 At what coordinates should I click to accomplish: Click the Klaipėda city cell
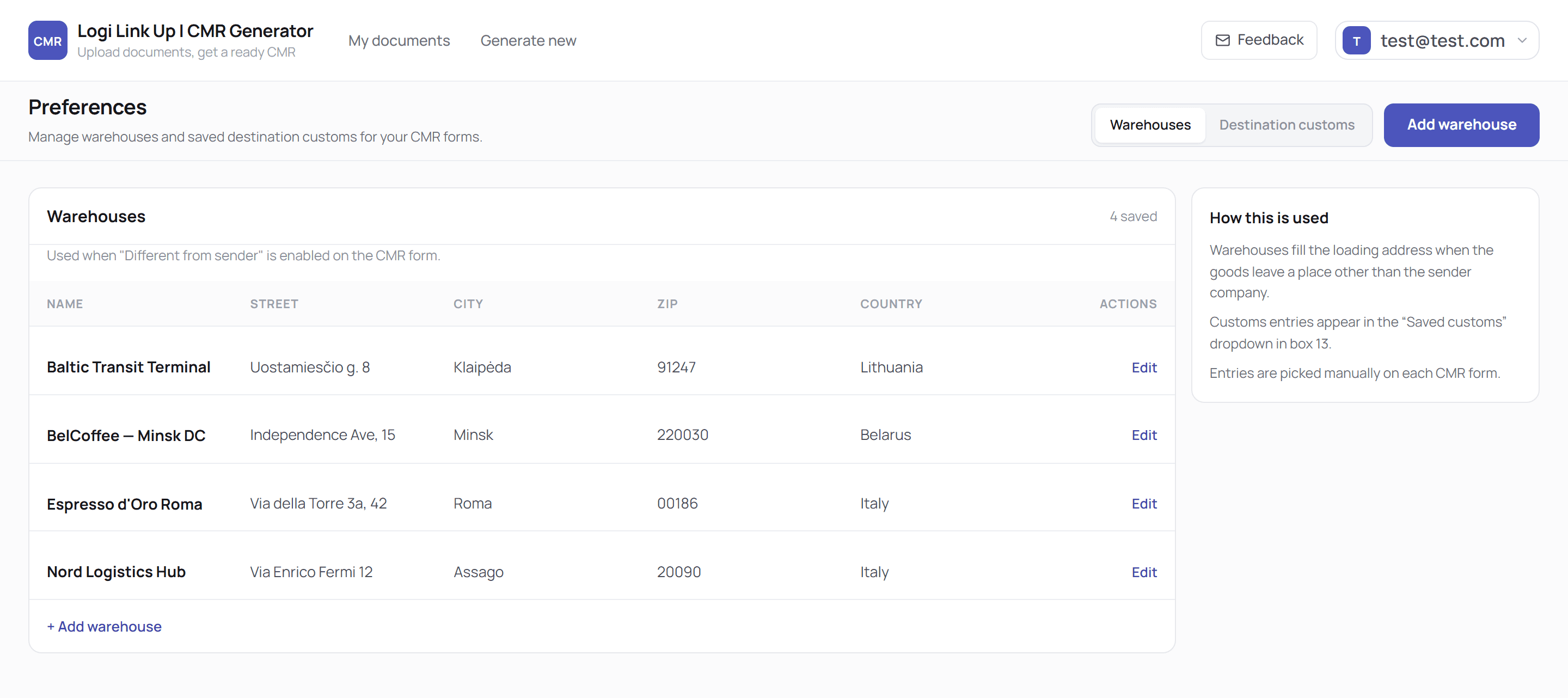[x=482, y=368]
